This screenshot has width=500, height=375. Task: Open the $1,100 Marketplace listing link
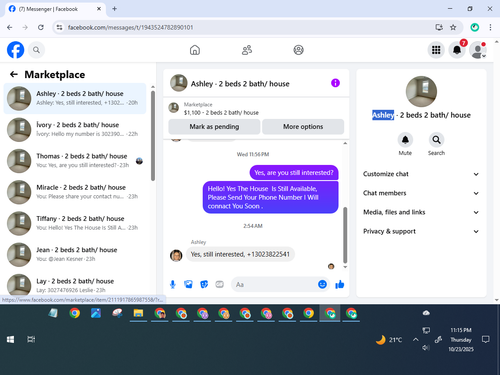[221, 113]
